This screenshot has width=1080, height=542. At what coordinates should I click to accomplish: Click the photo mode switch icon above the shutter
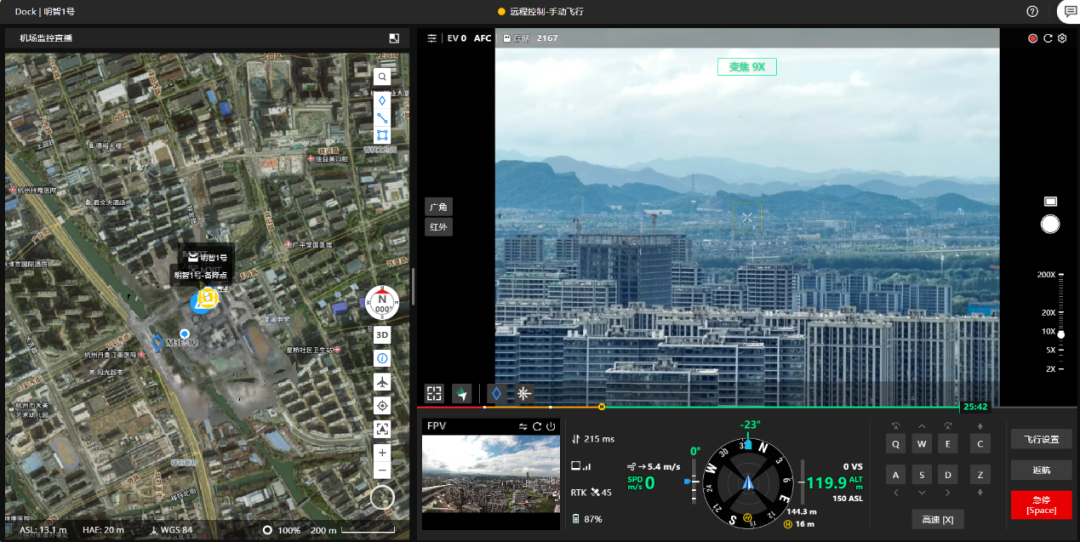click(1050, 201)
